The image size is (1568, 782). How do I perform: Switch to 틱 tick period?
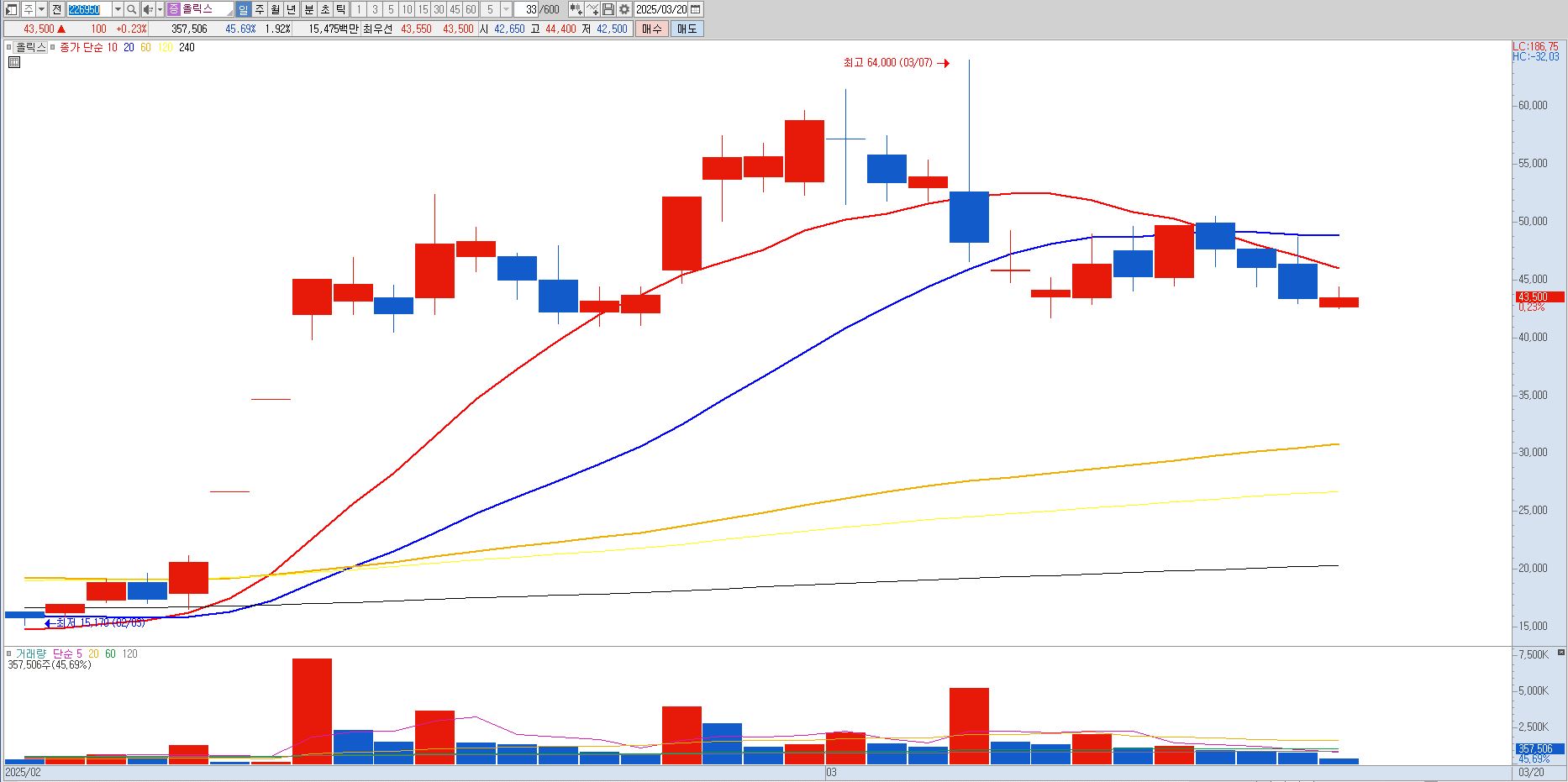(x=340, y=9)
